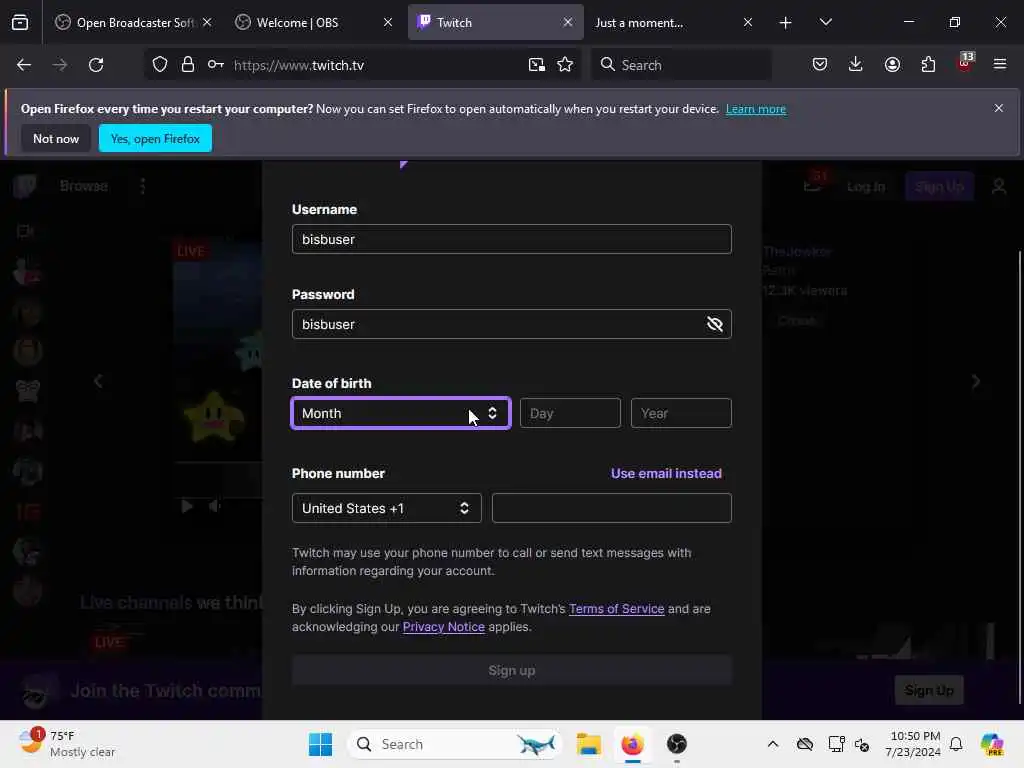Image resolution: width=1024 pixels, height=768 pixels.
Task: Click the phone number input field
Action: [611, 508]
